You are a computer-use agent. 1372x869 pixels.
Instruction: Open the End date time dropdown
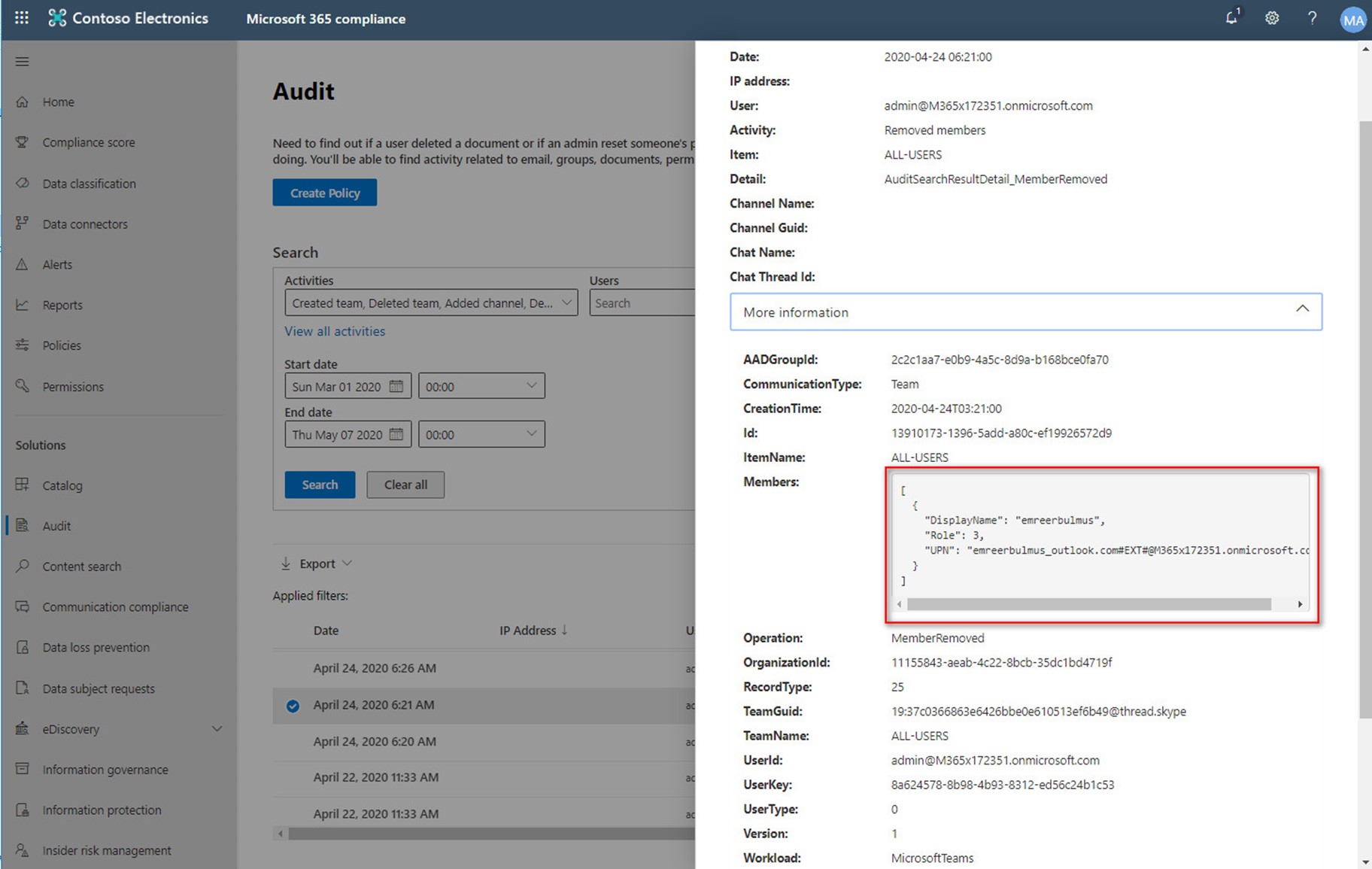[x=481, y=434]
